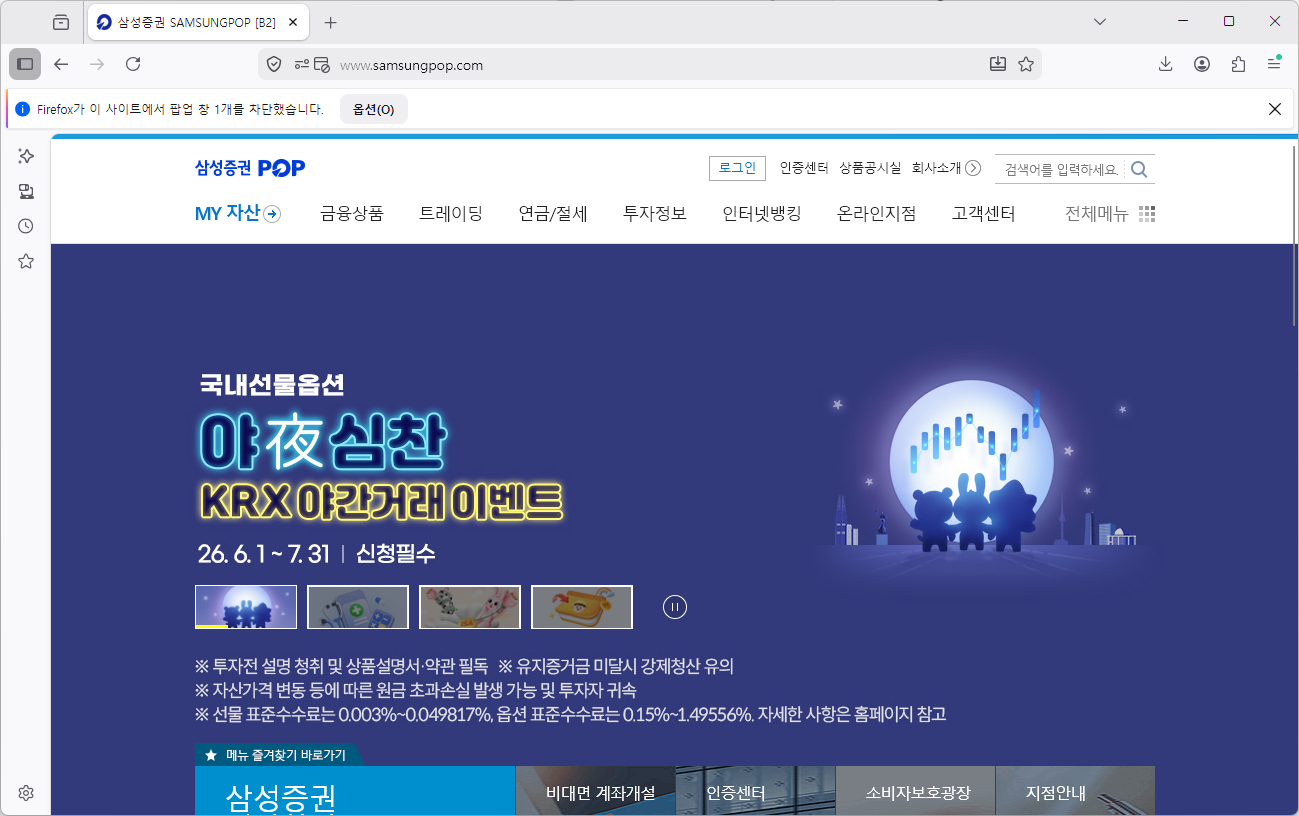Open the 고객센터 menu
This screenshot has width=1299, height=816.
coord(984,213)
